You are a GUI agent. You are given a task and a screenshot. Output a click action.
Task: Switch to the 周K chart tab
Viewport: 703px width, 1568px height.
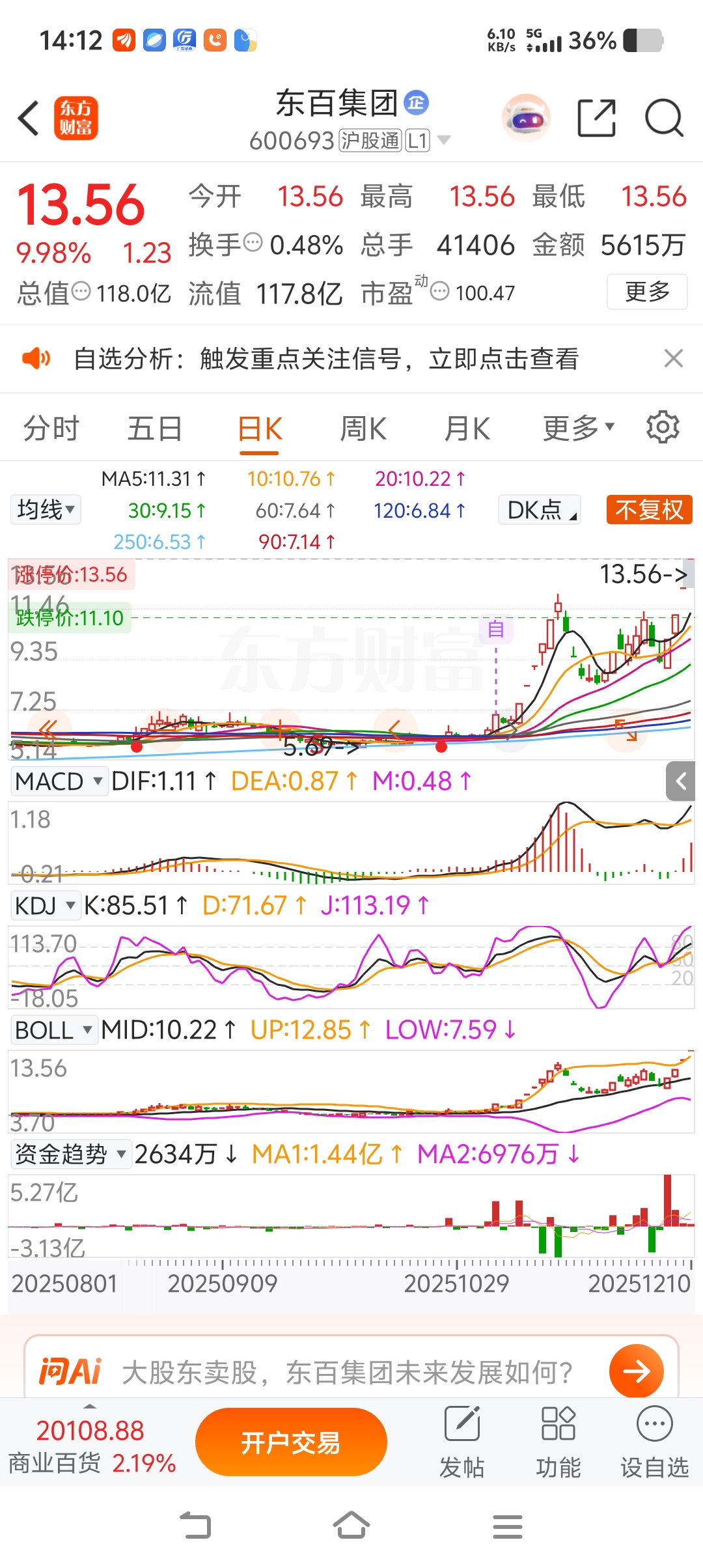(363, 428)
